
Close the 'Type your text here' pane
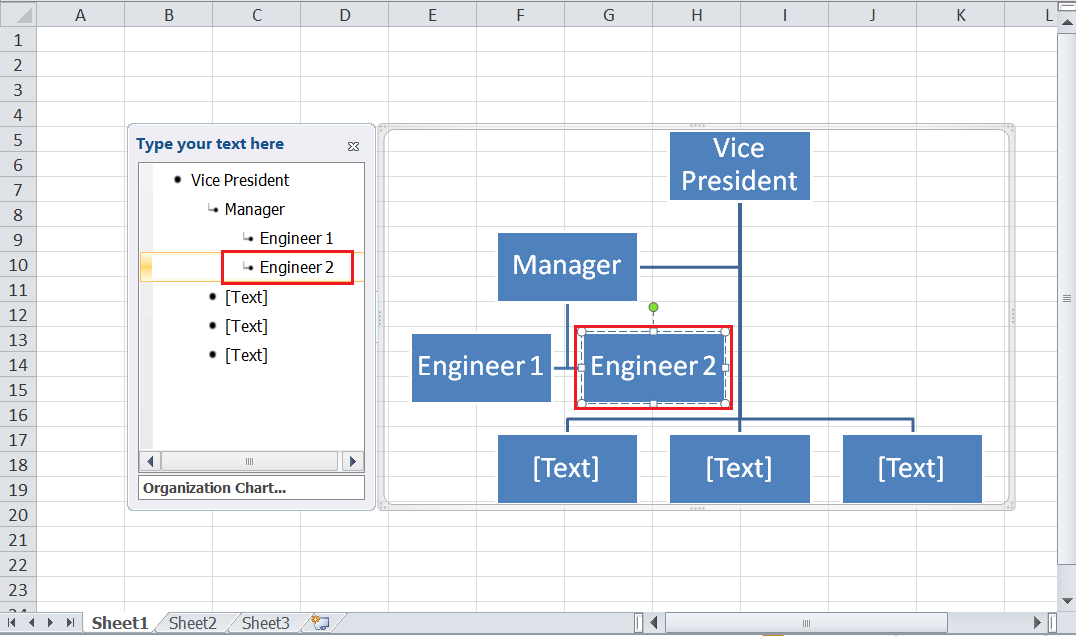point(353,146)
